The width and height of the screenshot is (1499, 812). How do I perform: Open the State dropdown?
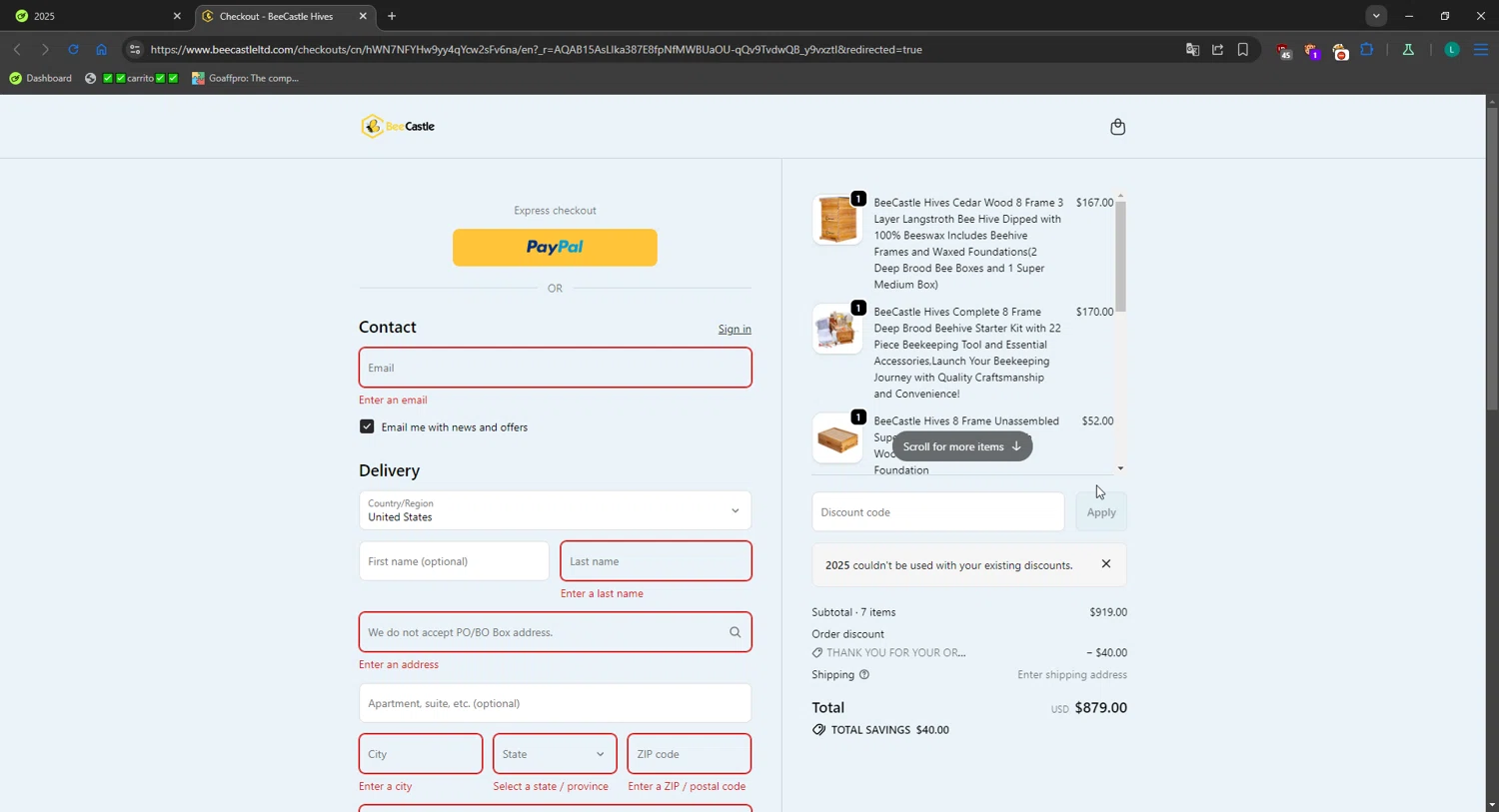click(555, 754)
